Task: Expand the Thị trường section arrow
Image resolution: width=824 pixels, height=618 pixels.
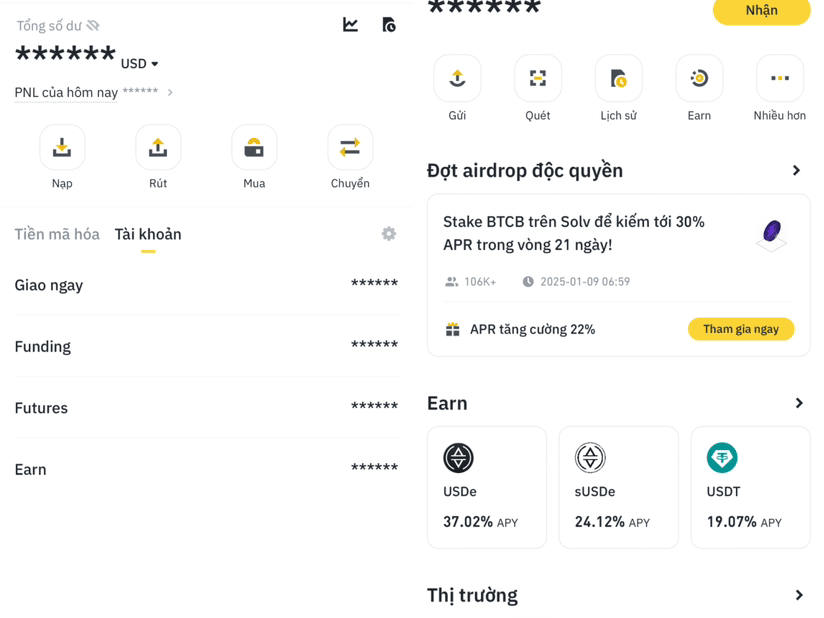Action: [x=798, y=595]
